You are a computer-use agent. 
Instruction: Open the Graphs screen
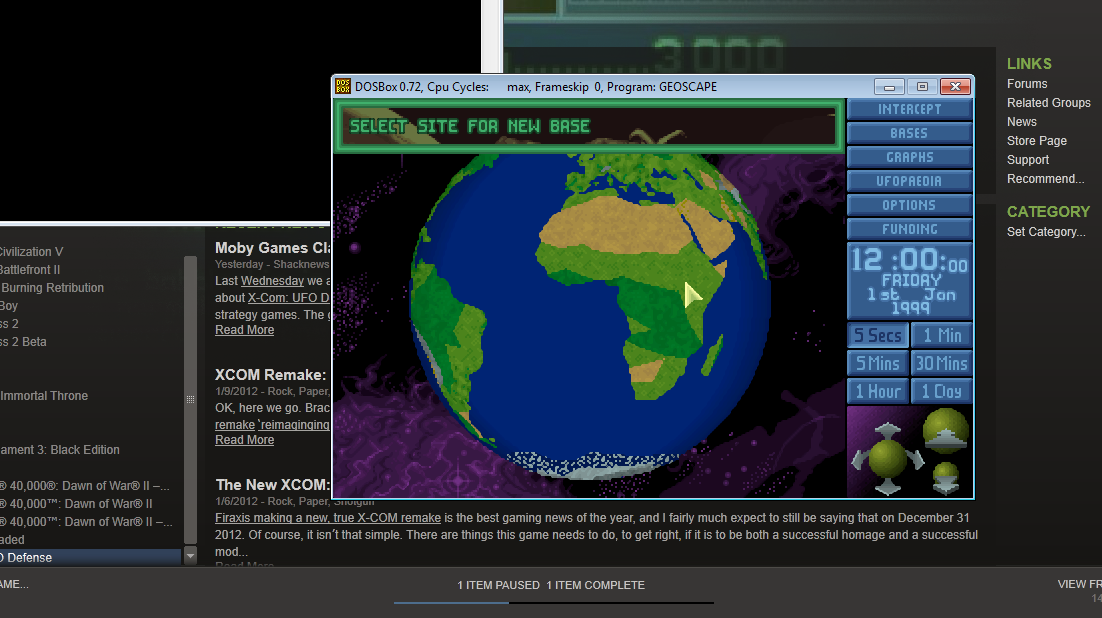coord(909,157)
